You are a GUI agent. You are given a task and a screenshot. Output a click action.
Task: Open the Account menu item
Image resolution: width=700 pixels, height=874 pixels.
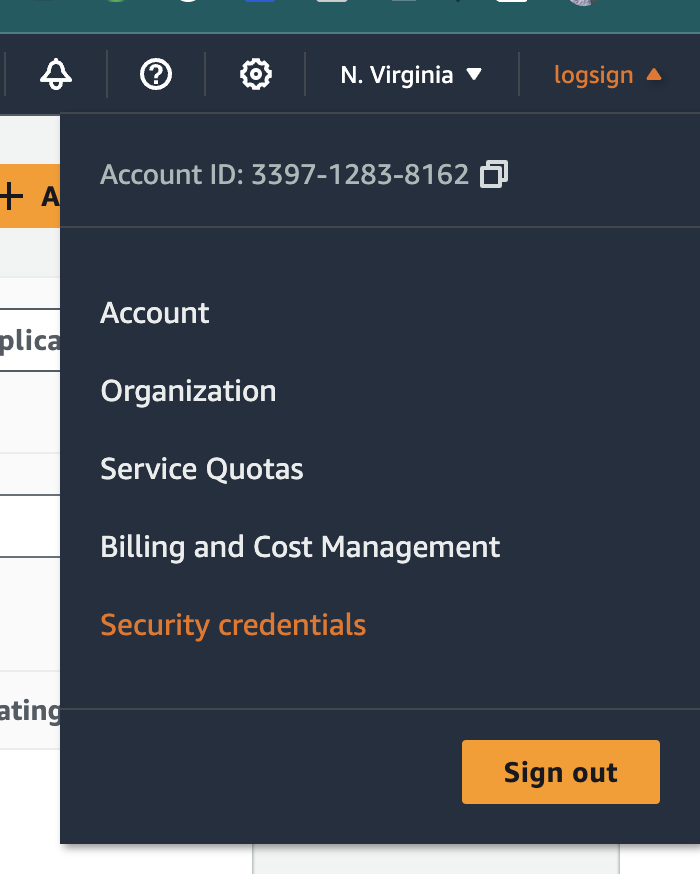[155, 313]
